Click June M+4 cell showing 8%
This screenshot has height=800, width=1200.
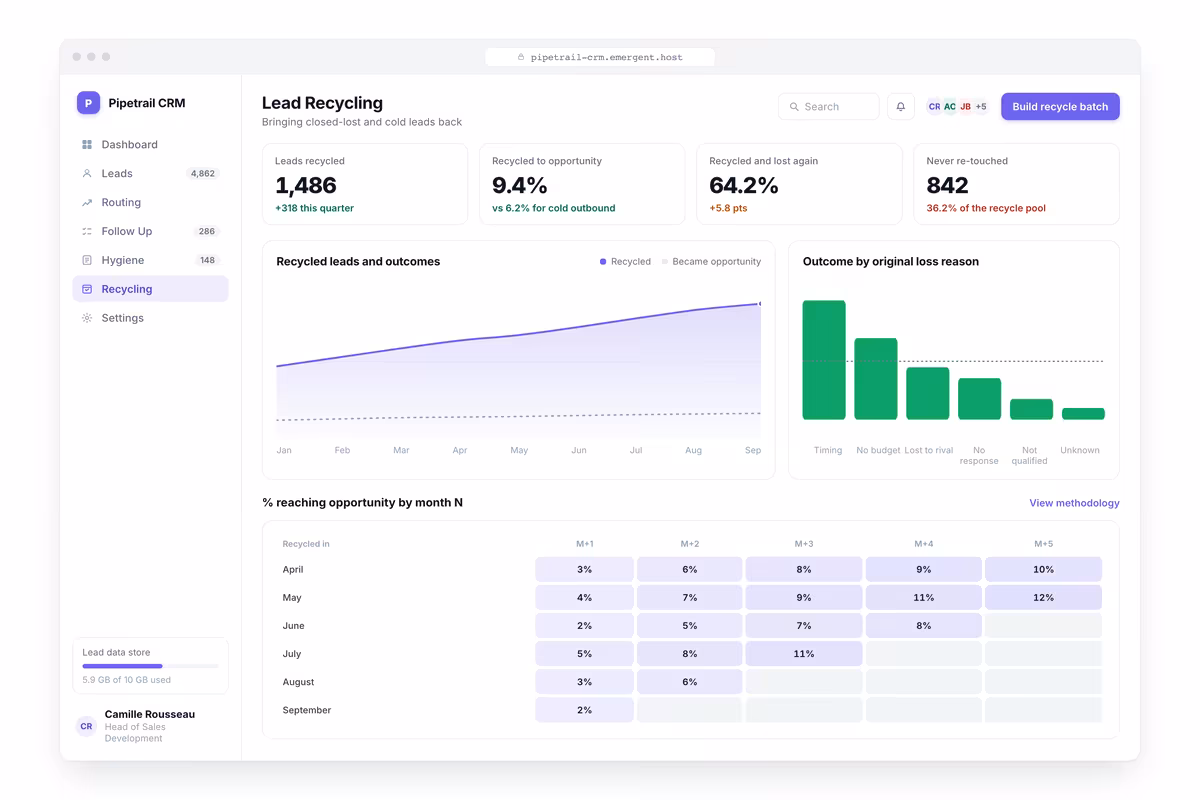click(923, 626)
